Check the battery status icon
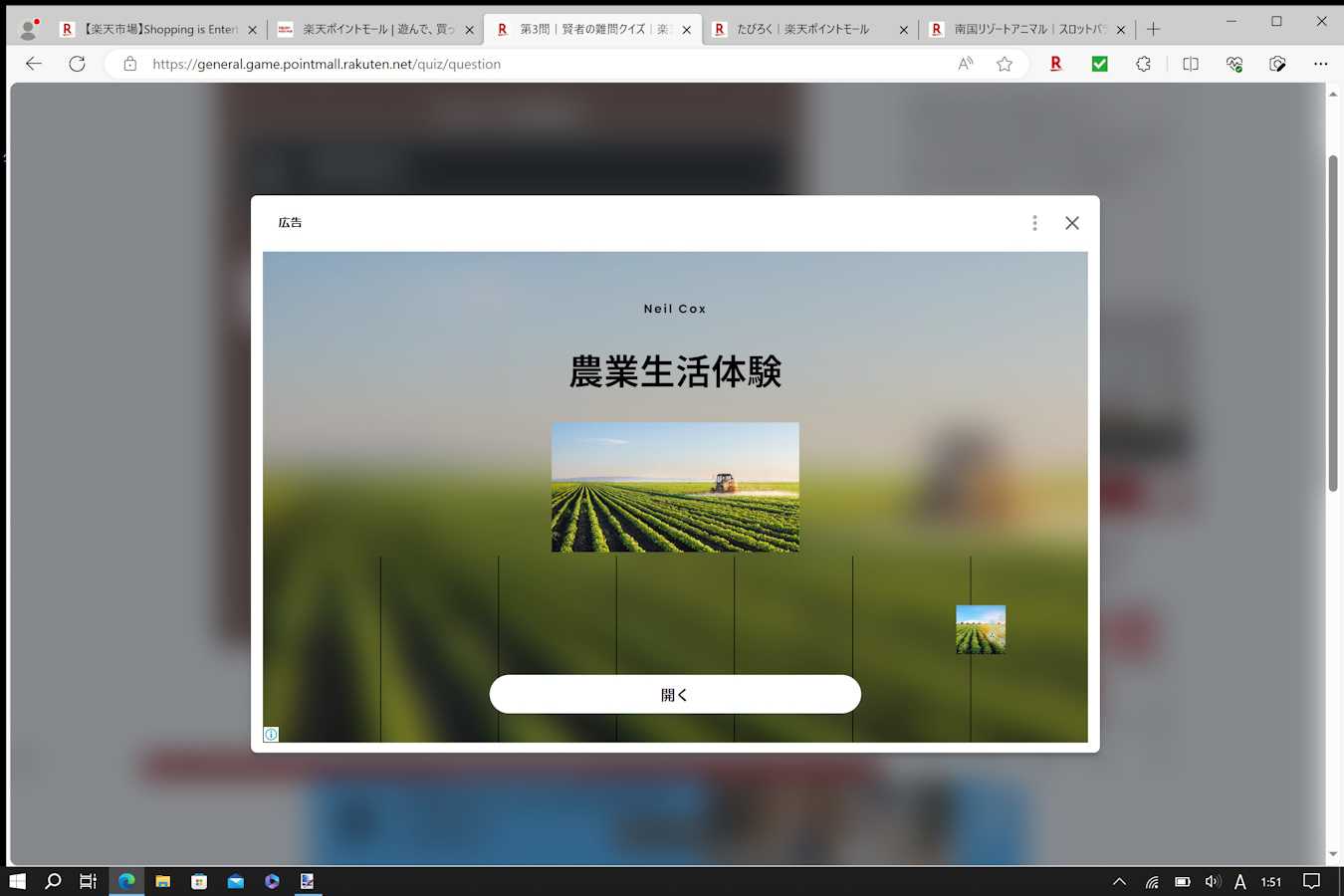Image resolution: width=1344 pixels, height=896 pixels. coord(1183,881)
